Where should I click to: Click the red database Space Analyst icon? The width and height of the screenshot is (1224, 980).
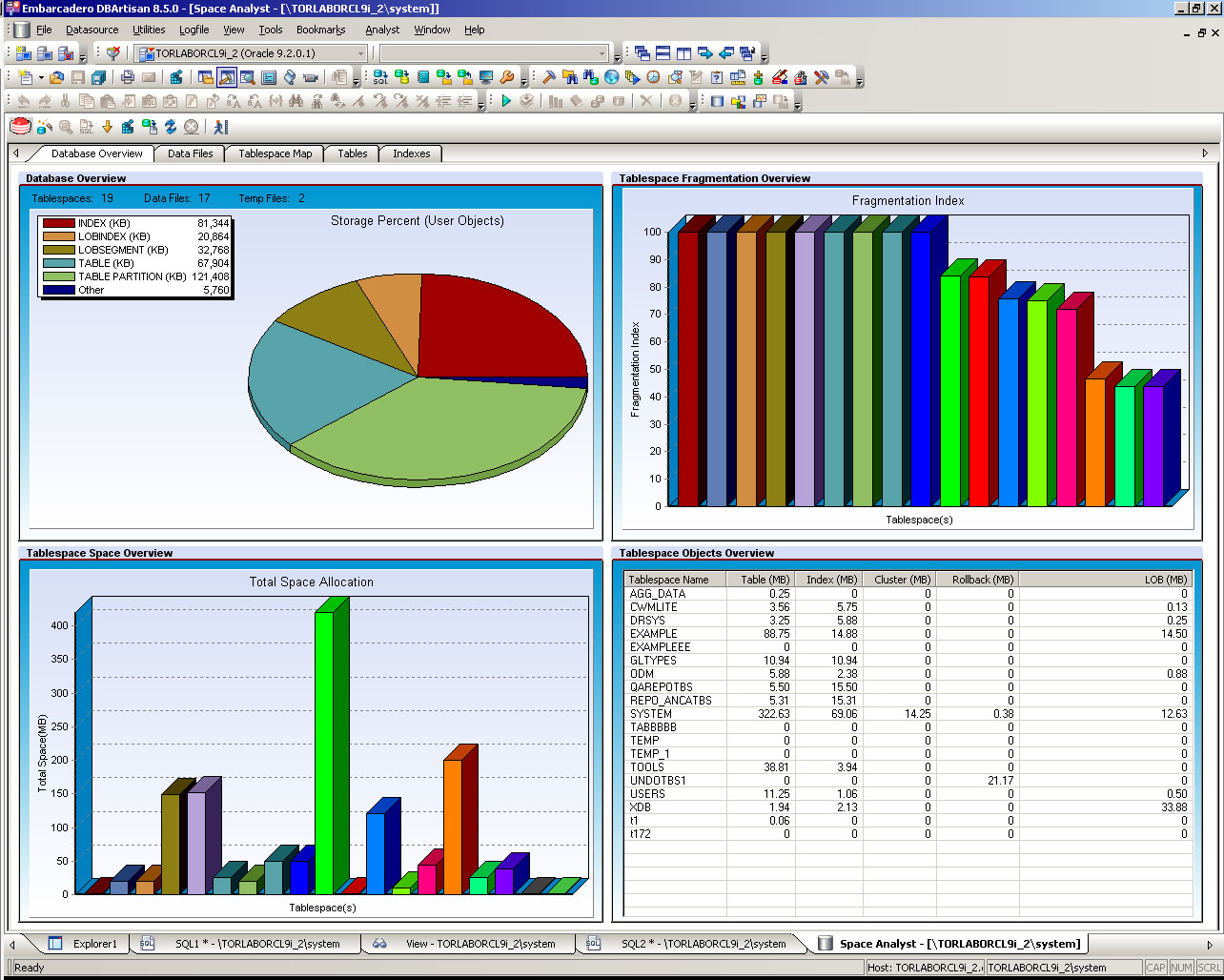coord(20,126)
